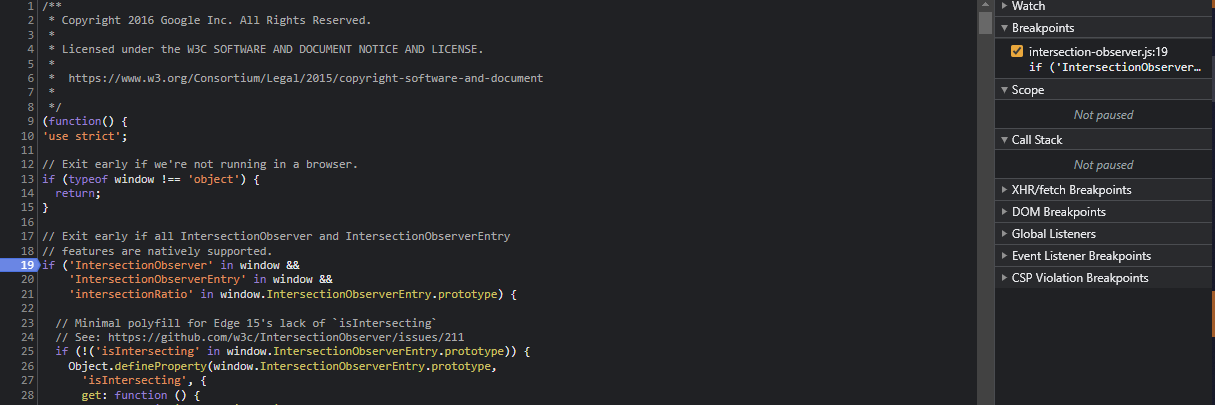The image size is (1215, 405).
Task: Click 'intersectionRatio' string on line 21
Action: coord(131,294)
